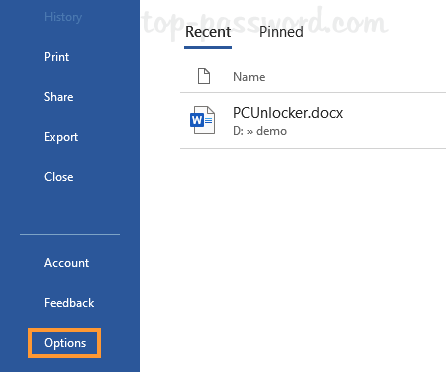Click the D: » demo folder path
Image resolution: width=446 pixels, height=372 pixels.
click(260, 131)
